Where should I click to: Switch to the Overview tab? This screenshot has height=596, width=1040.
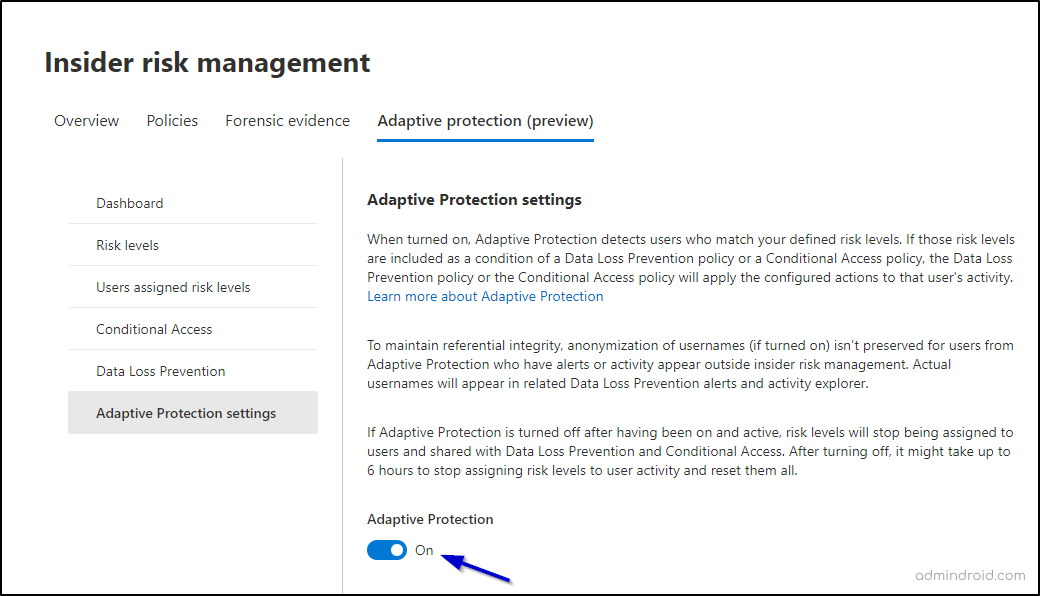pyautogui.click(x=86, y=120)
